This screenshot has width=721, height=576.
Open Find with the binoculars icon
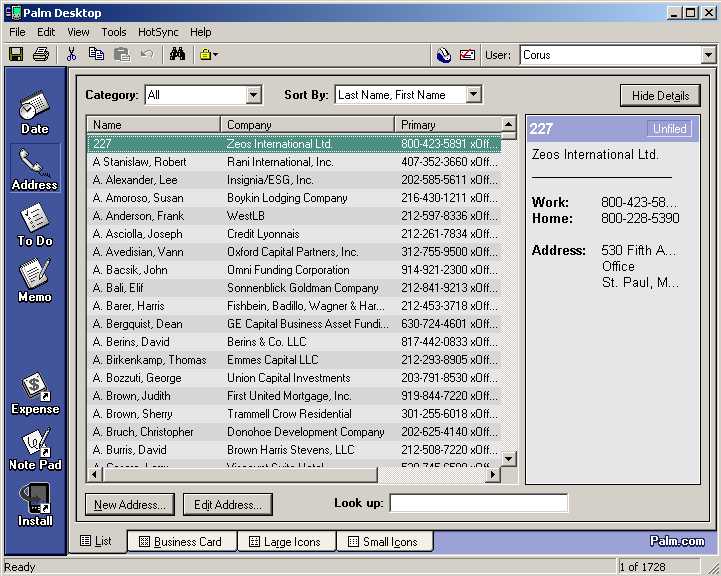coord(177,54)
